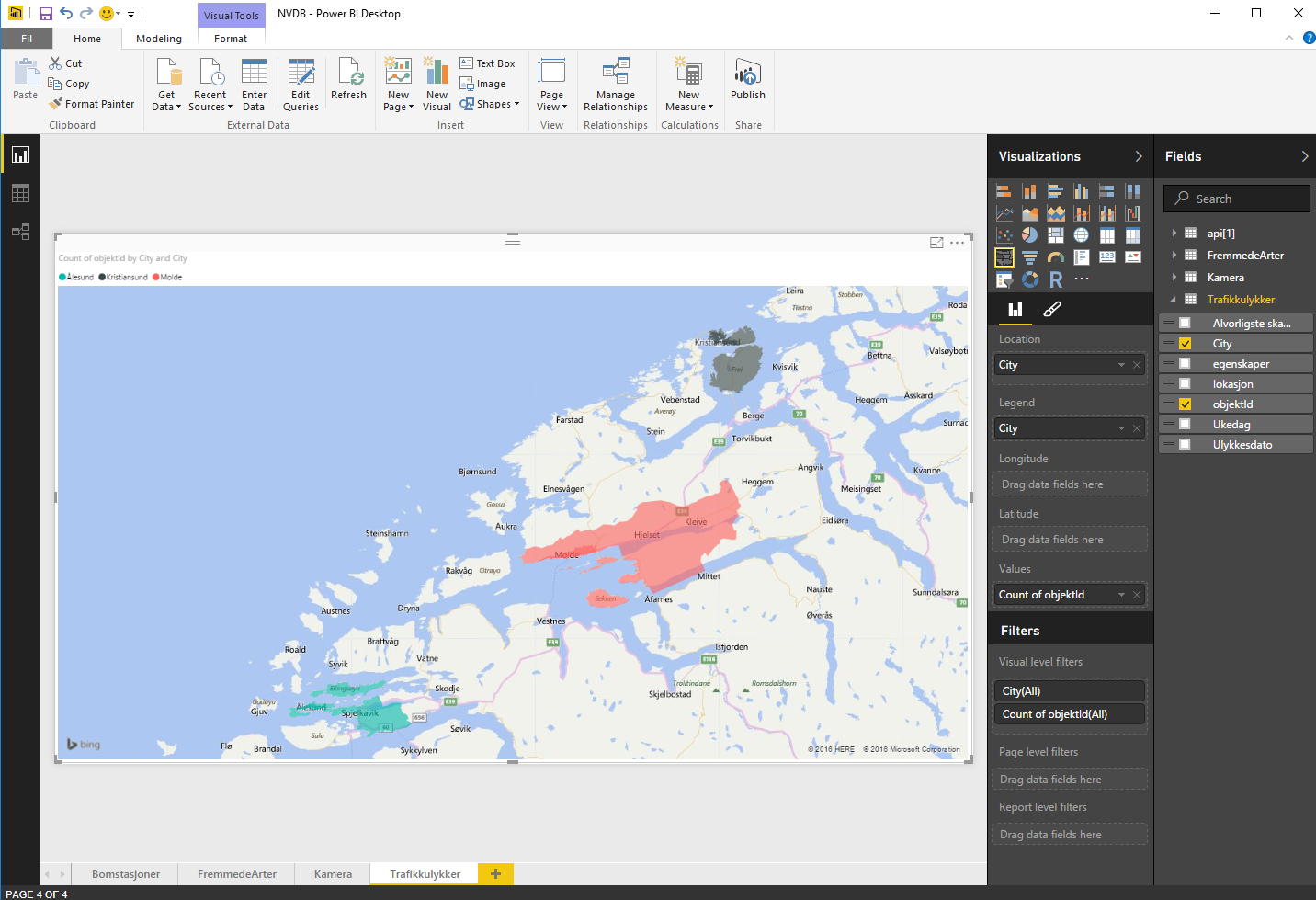Collapse the Fields pane
The height and width of the screenshot is (900, 1316).
pyautogui.click(x=1304, y=156)
